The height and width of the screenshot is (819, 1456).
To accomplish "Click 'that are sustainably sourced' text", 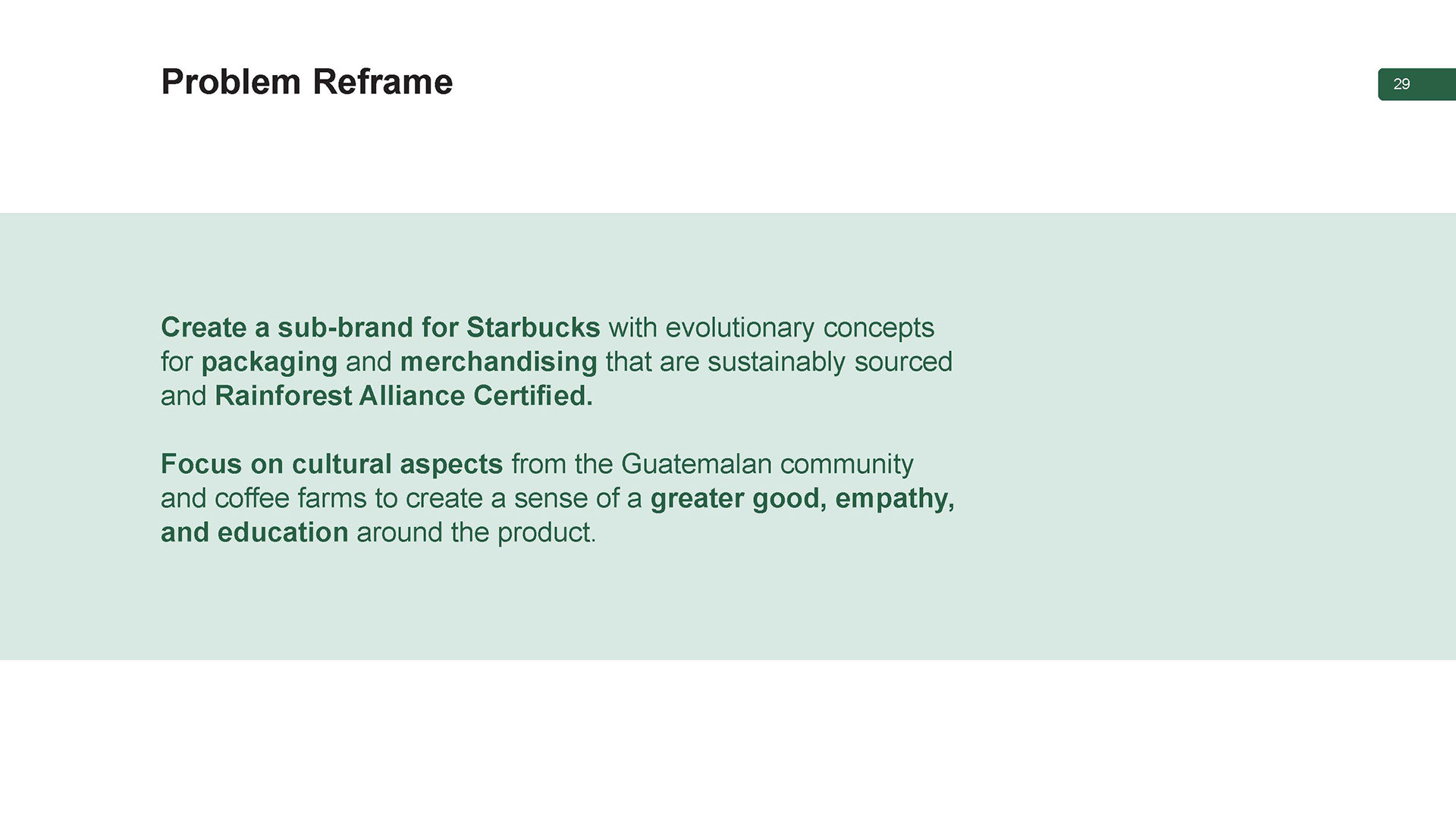I will tap(779, 362).
